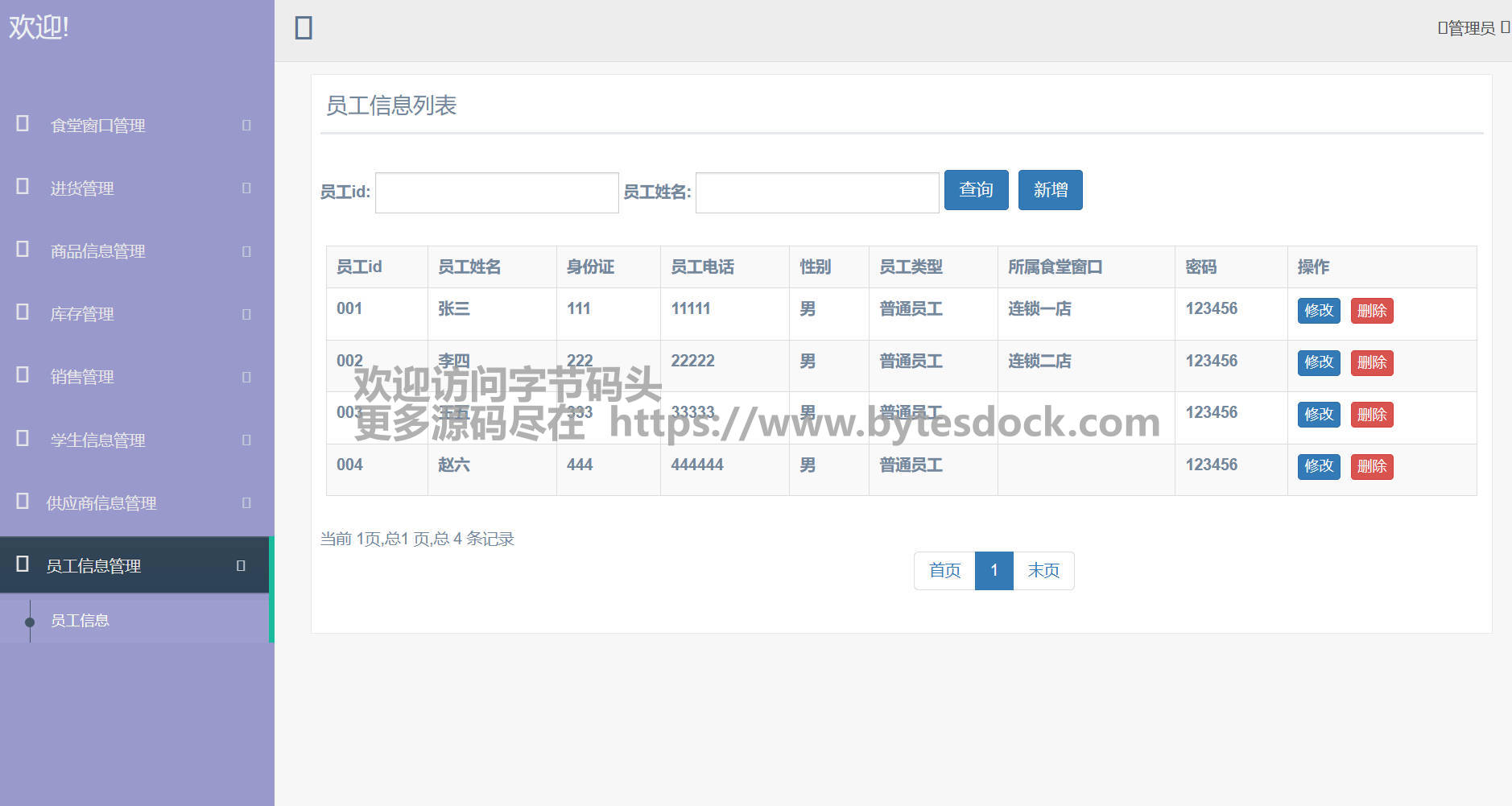1512x806 pixels.
Task: Click the sidebar toggle icon in header
Action: pos(304,28)
